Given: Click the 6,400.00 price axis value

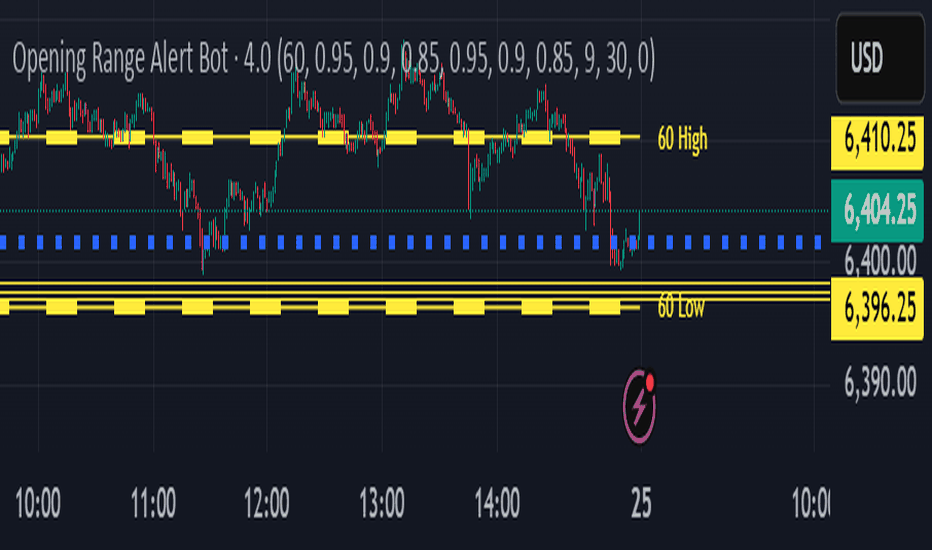Looking at the screenshot, I should coord(880,260).
